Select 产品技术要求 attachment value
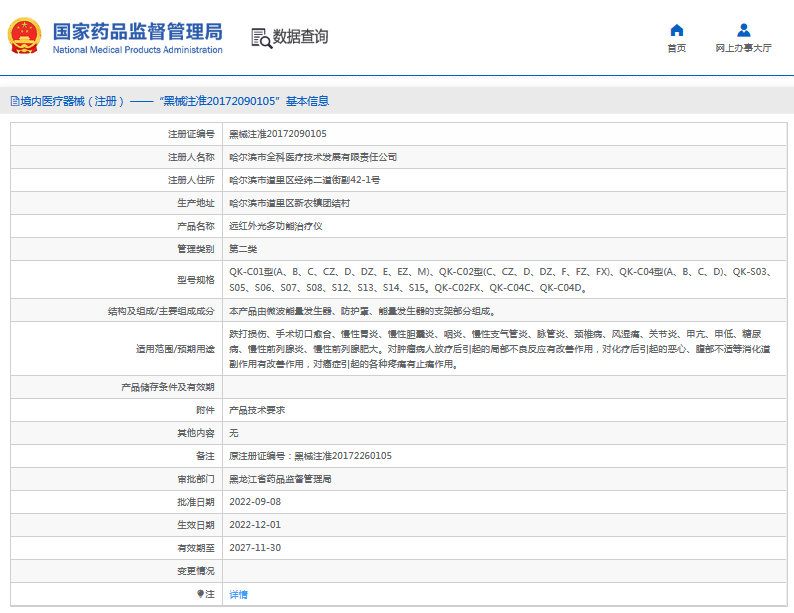 [x=257, y=410]
